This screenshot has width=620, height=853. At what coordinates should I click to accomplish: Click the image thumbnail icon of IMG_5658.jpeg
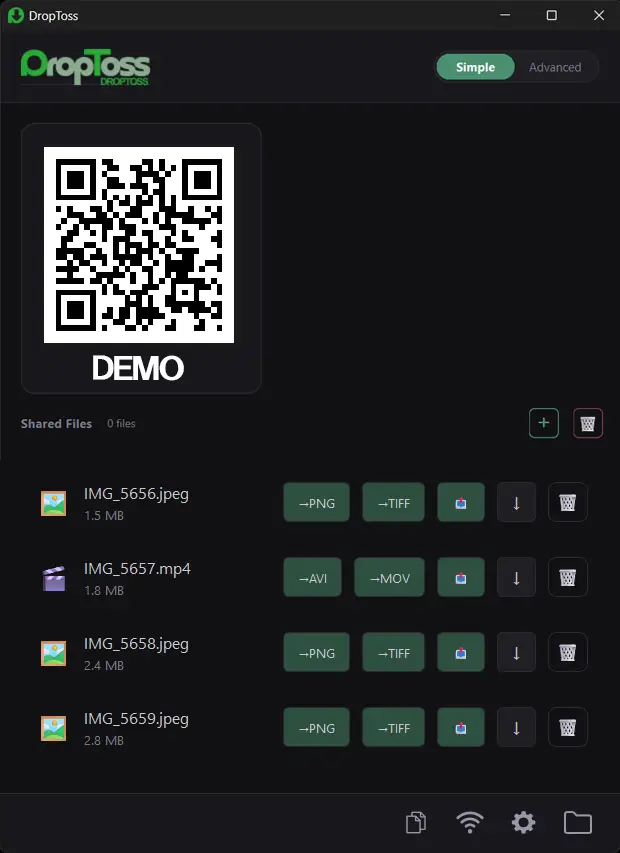(x=53, y=653)
